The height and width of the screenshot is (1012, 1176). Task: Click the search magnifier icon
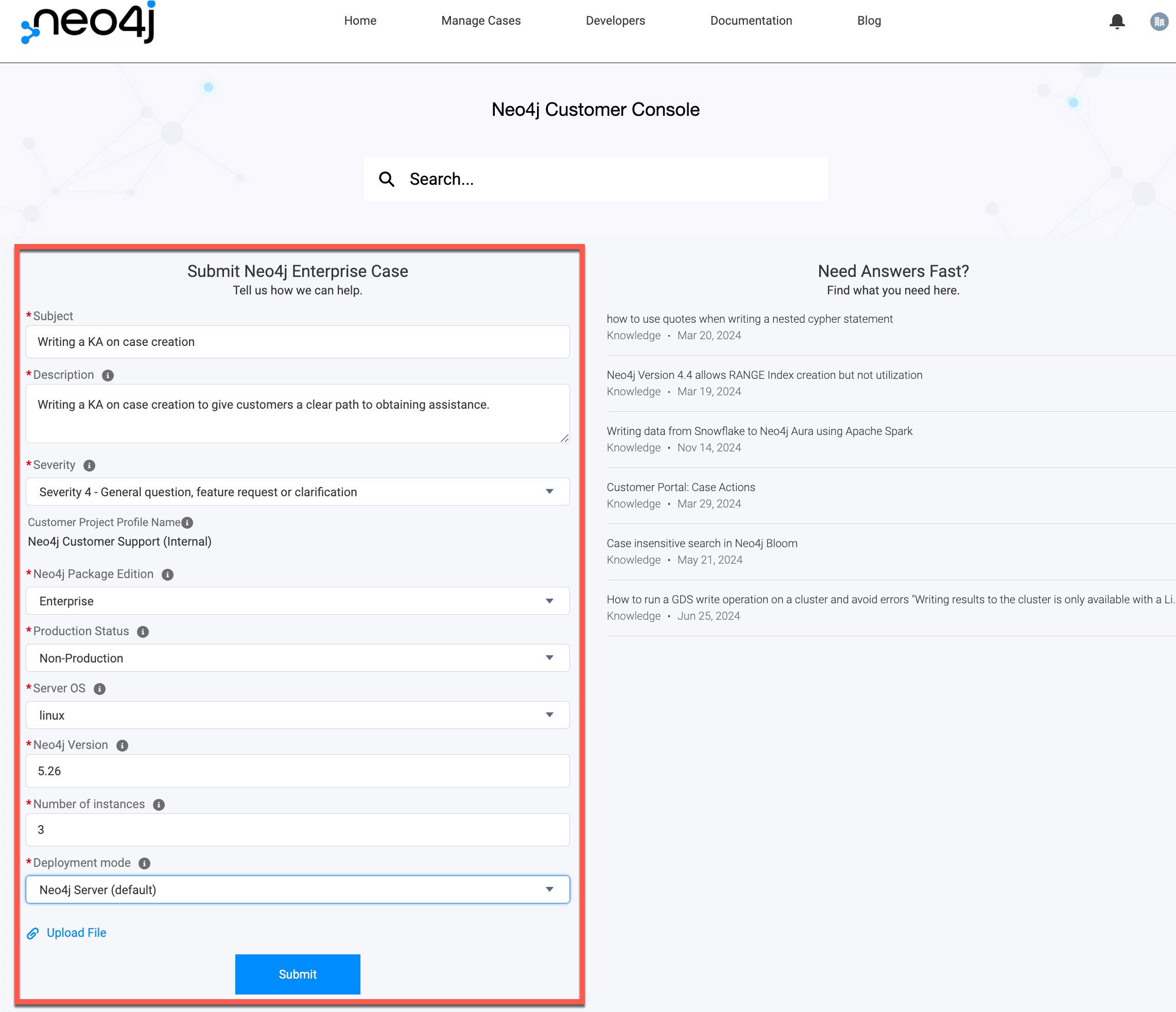[x=387, y=179]
